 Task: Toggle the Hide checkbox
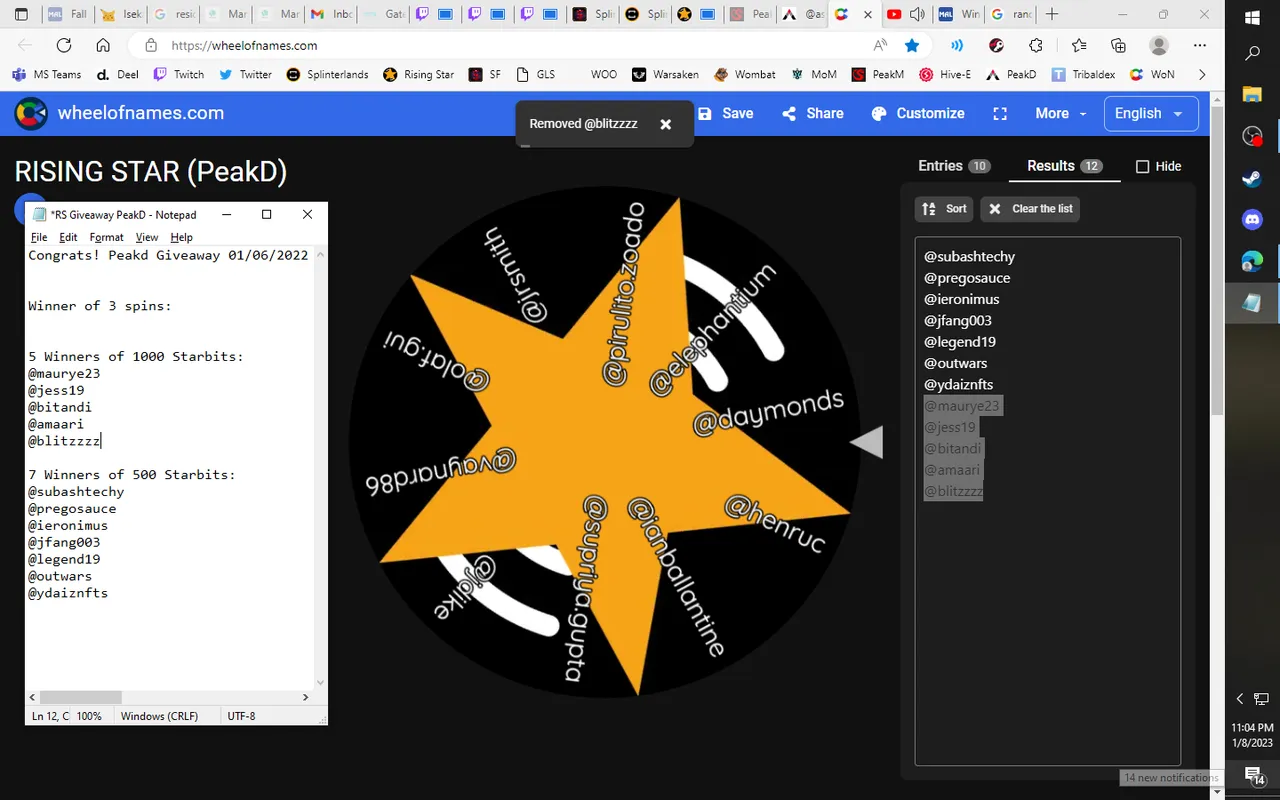pyautogui.click(x=1143, y=167)
